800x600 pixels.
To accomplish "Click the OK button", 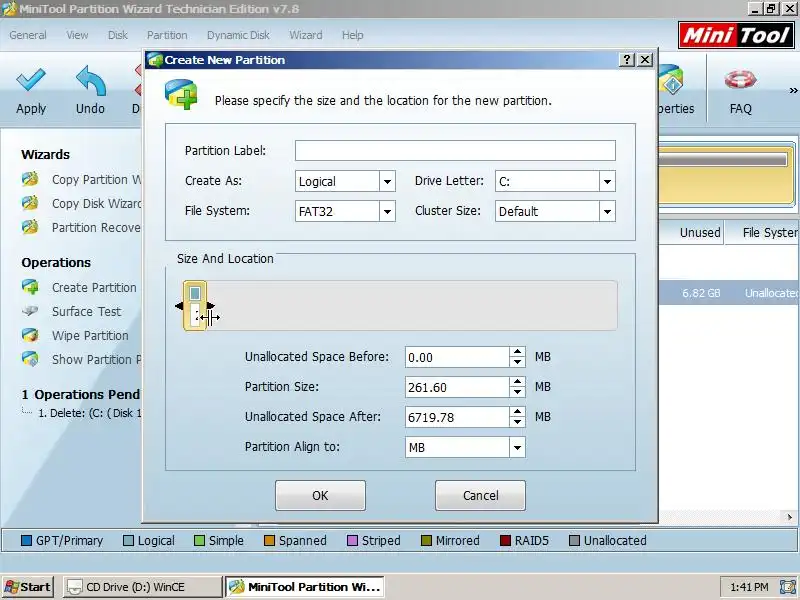I will coord(320,495).
